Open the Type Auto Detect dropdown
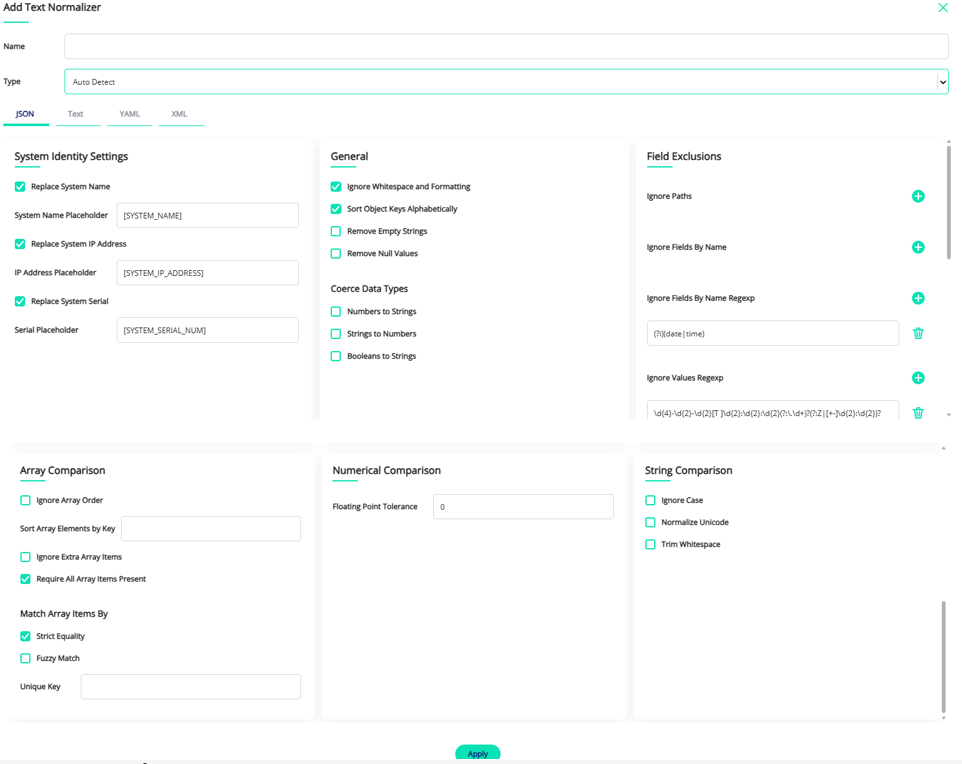962x764 pixels. click(506, 82)
